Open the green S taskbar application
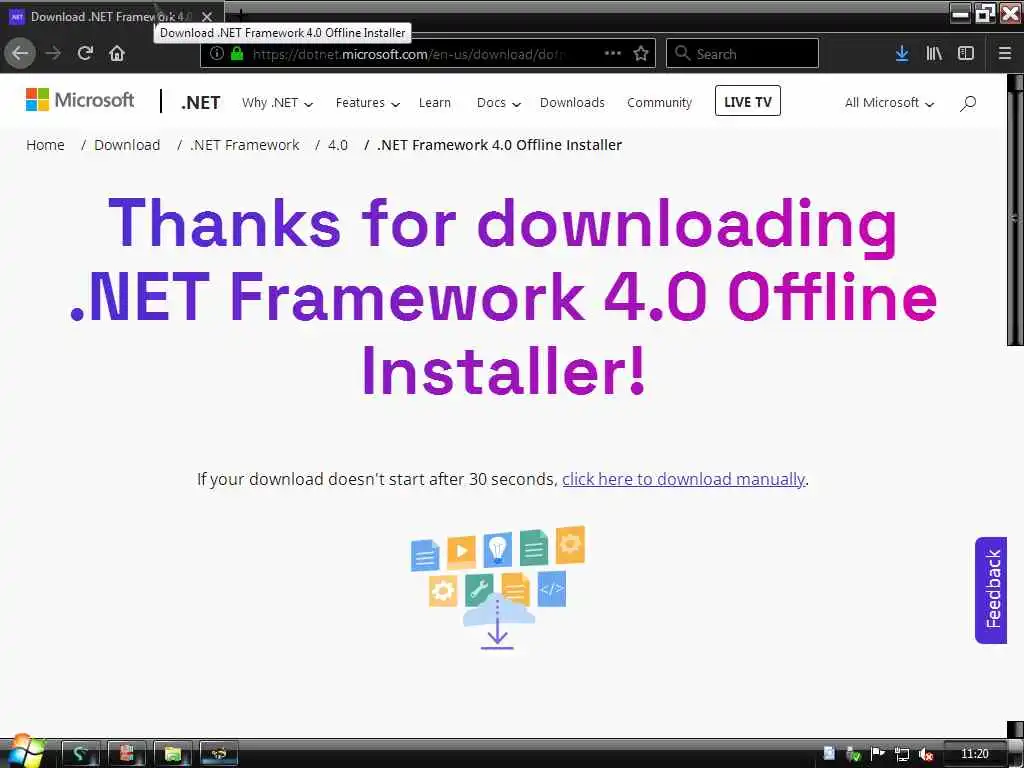The image size is (1024, 768). (x=80, y=754)
